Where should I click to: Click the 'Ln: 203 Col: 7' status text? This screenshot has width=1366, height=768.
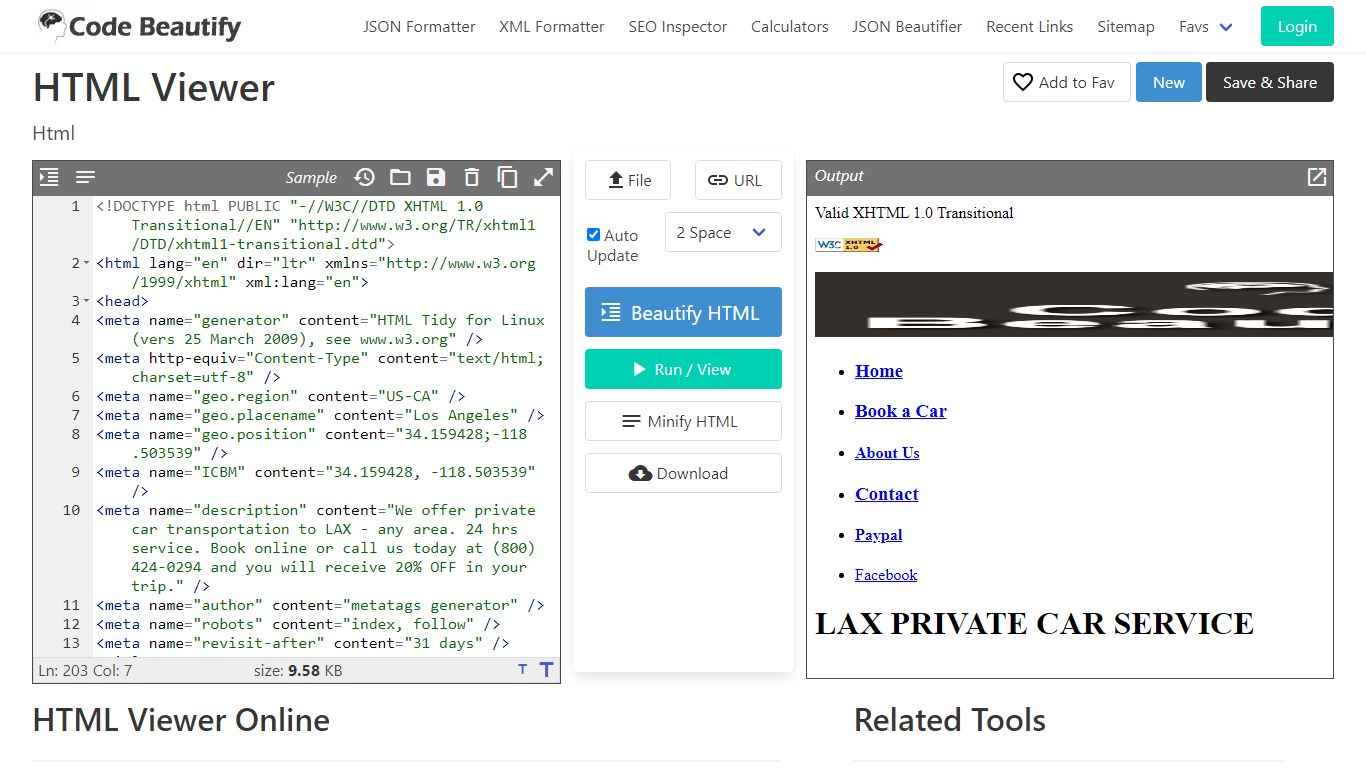85,670
